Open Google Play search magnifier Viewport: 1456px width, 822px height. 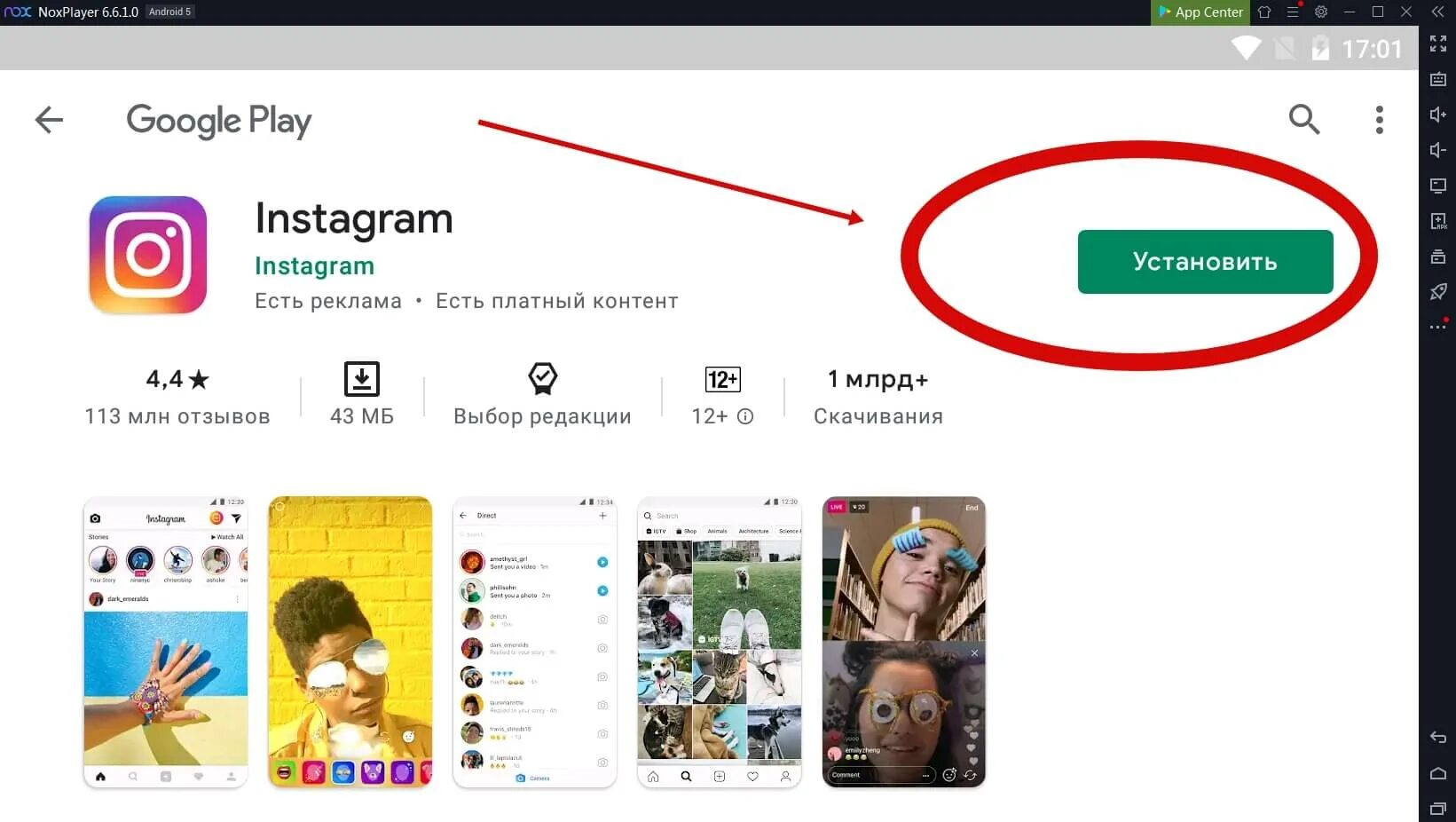click(x=1303, y=119)
